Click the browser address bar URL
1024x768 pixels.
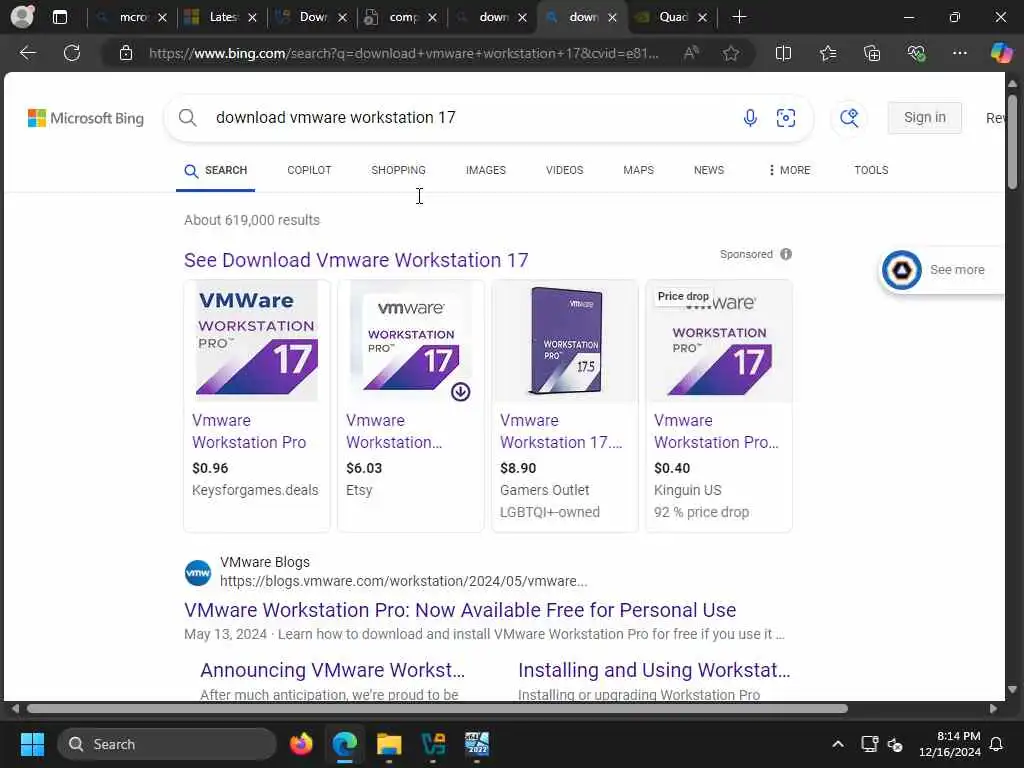(x=404, y=54)
